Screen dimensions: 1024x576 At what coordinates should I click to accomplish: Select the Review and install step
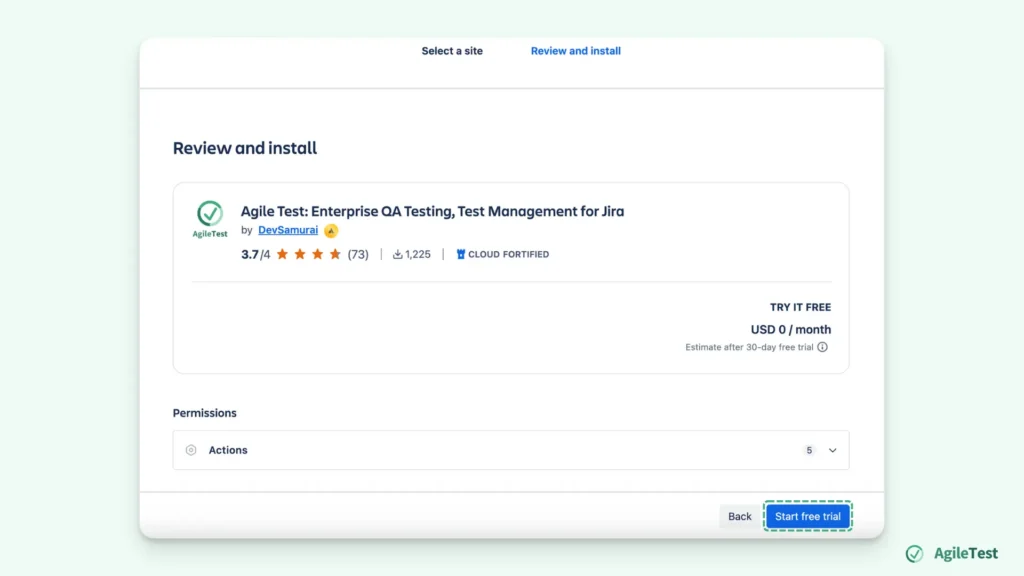point(575,51)
